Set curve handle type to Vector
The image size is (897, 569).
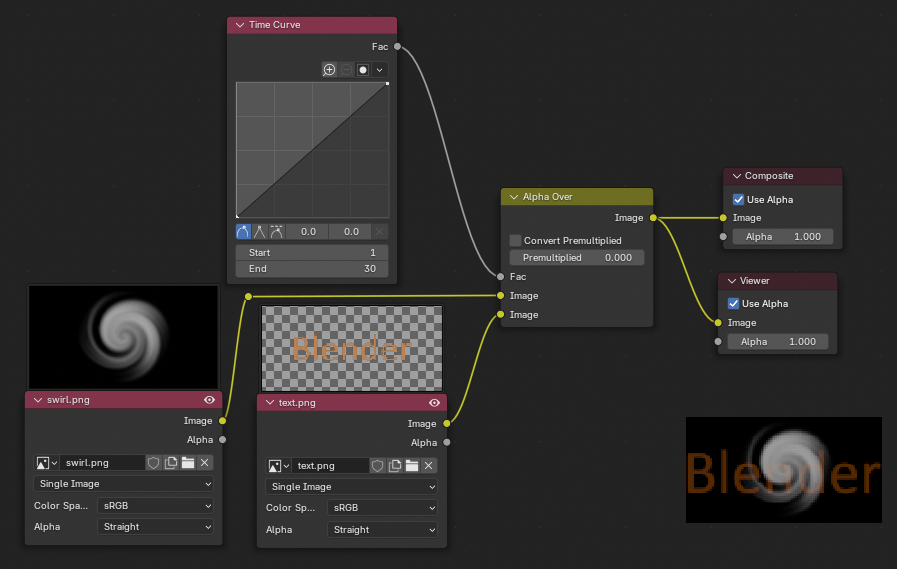tap(260, 232)
